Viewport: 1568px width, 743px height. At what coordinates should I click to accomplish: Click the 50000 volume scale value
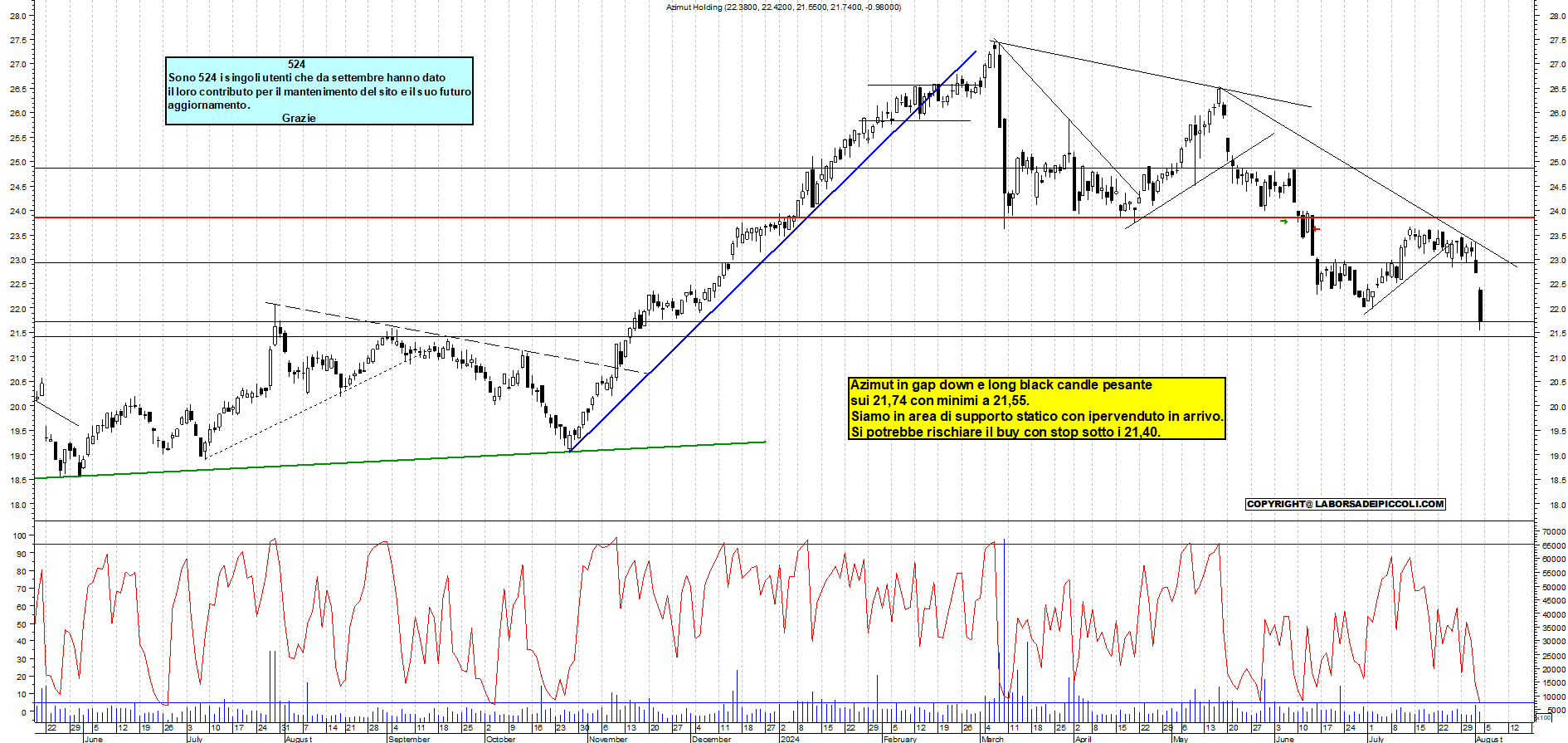tap(1553, 587)
